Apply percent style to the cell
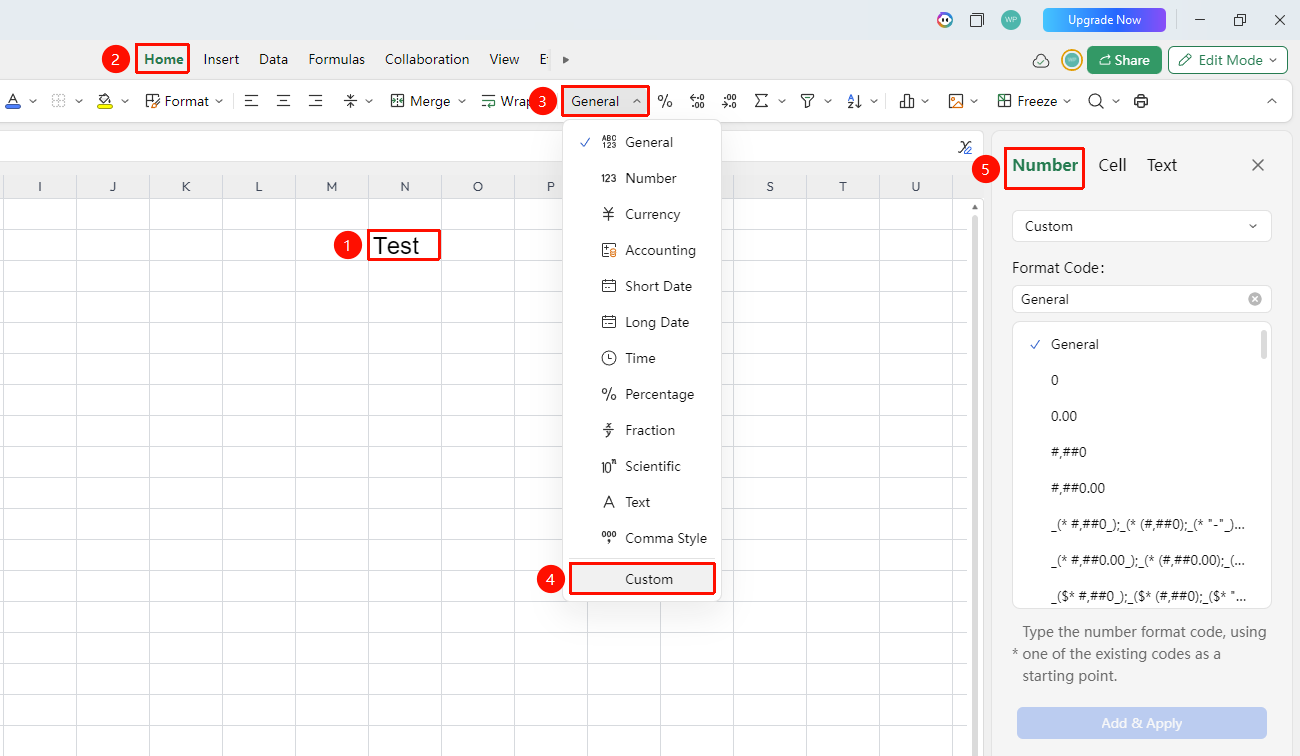Viewport: 1300px width, 756px height. 665,101
